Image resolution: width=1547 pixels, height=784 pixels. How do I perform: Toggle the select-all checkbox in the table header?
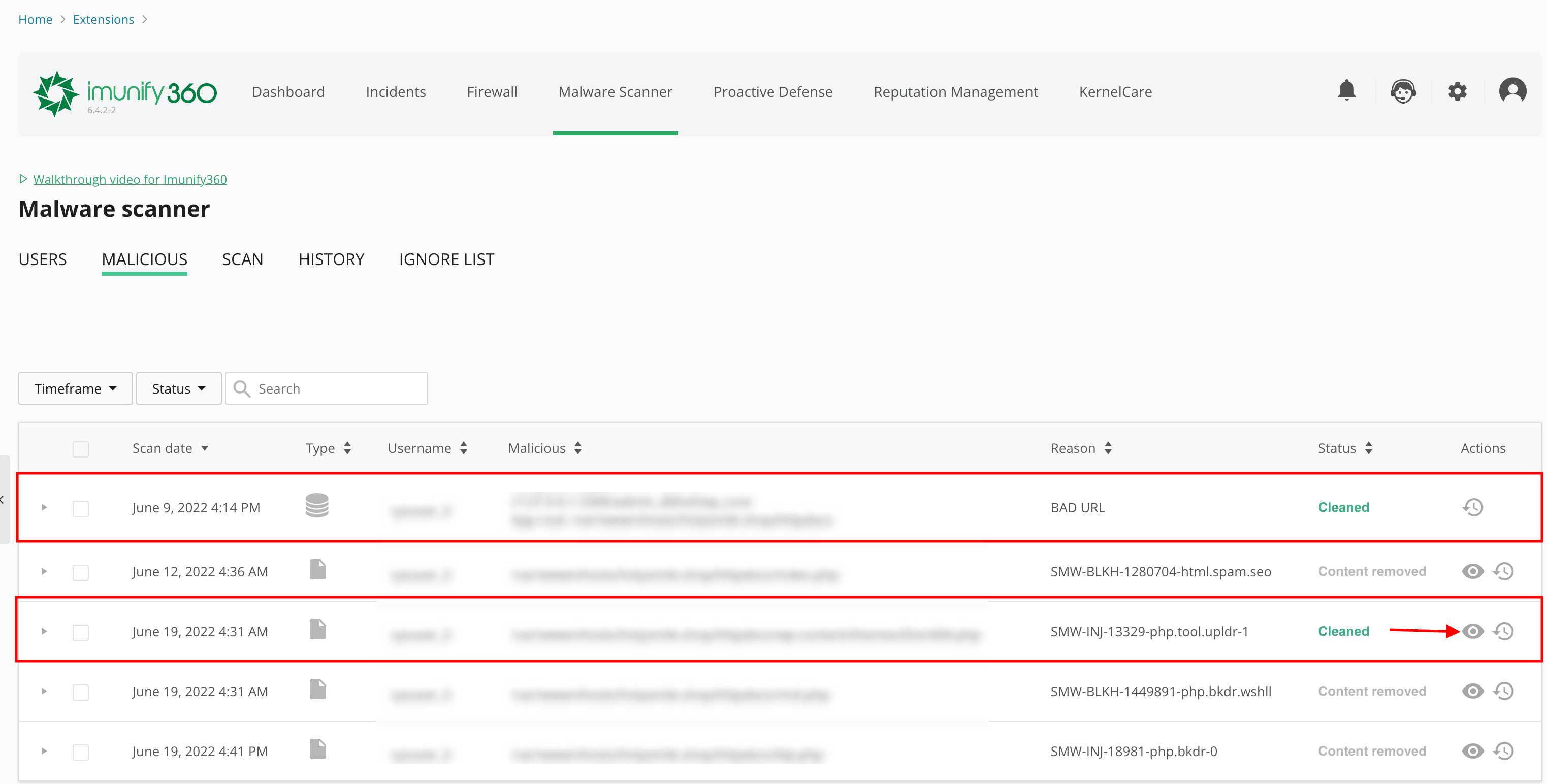point(80,448)
